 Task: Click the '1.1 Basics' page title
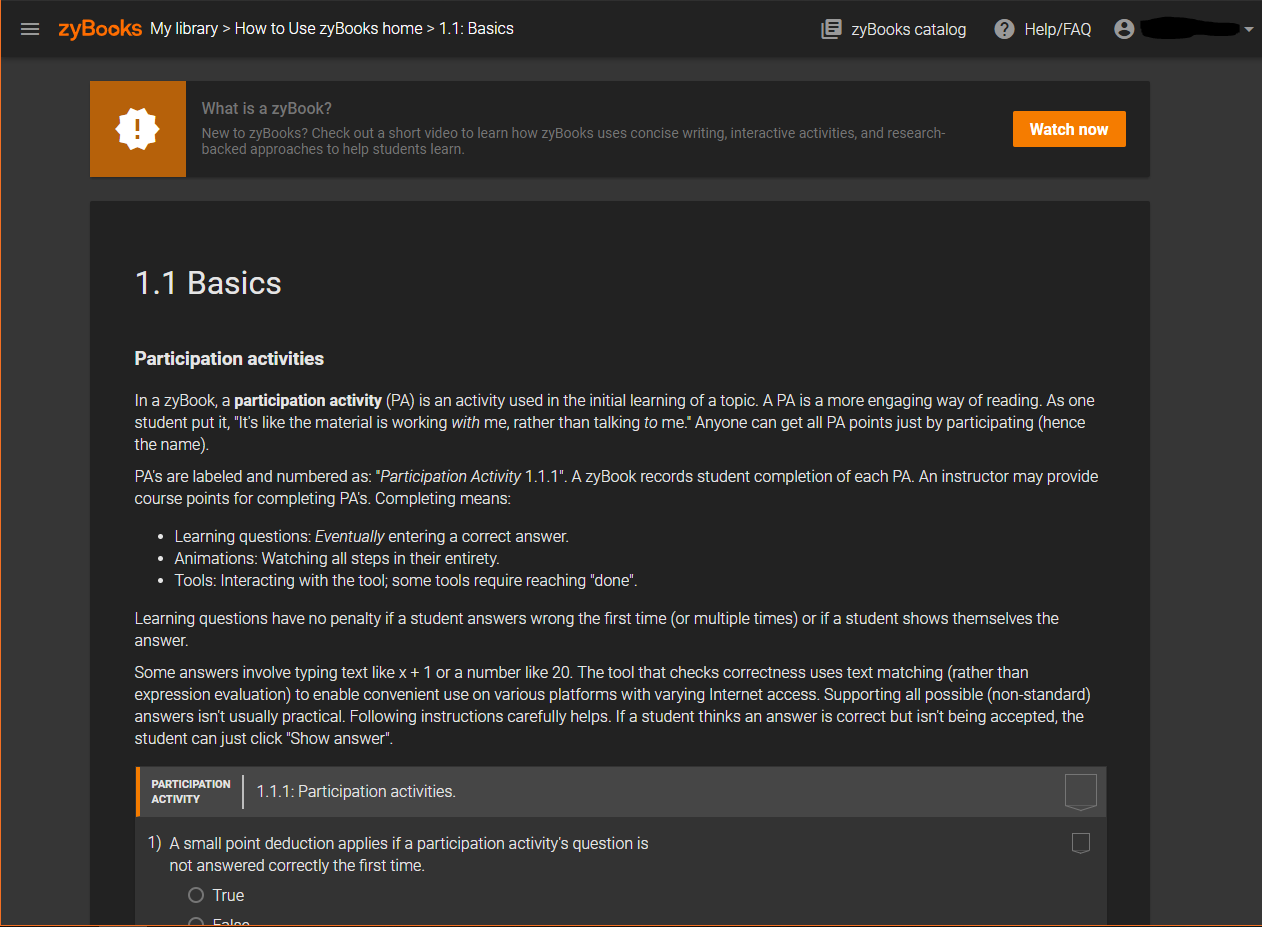coord(208,283)
